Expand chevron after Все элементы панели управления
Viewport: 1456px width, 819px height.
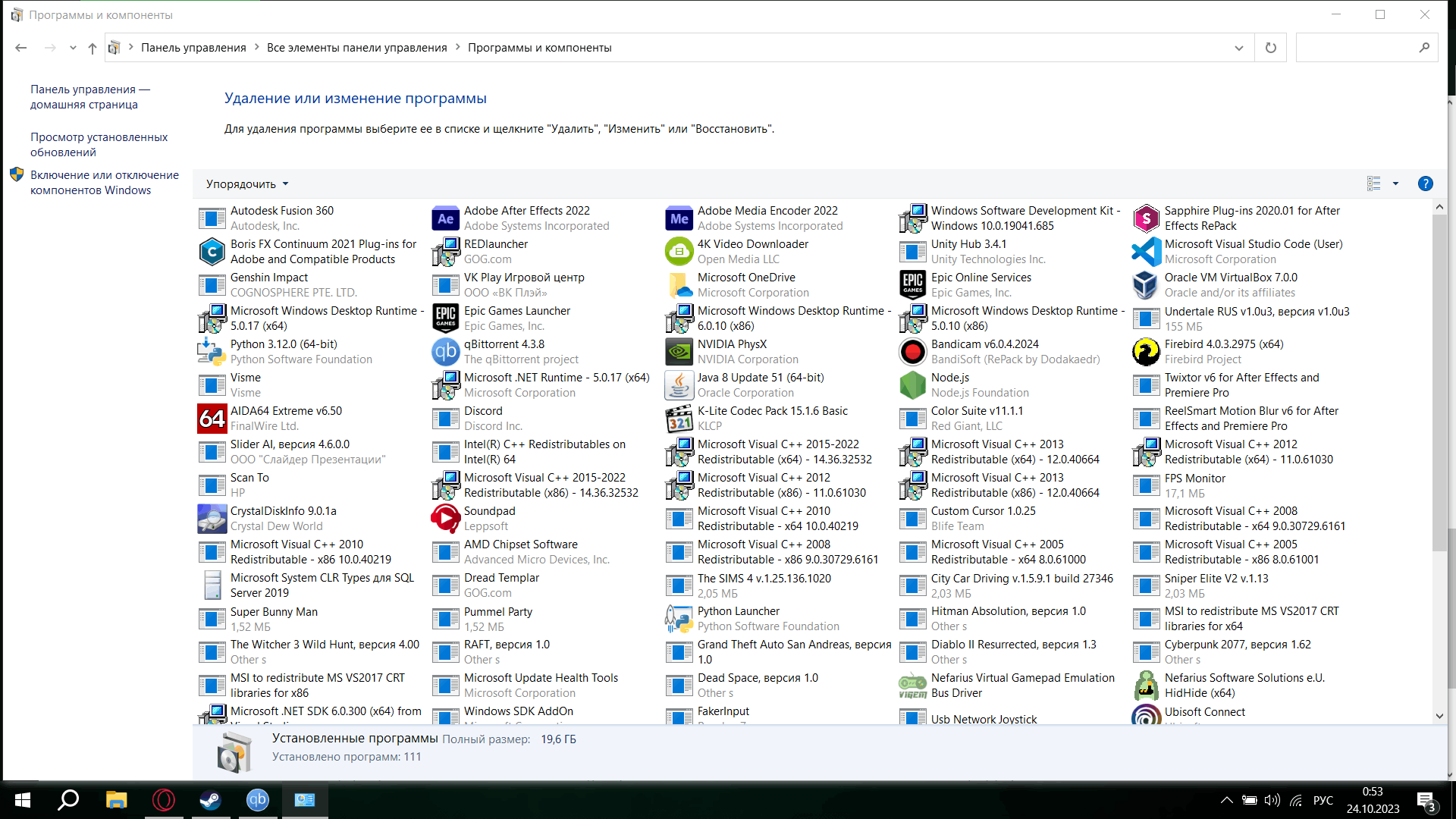click(x=458, y=48)
